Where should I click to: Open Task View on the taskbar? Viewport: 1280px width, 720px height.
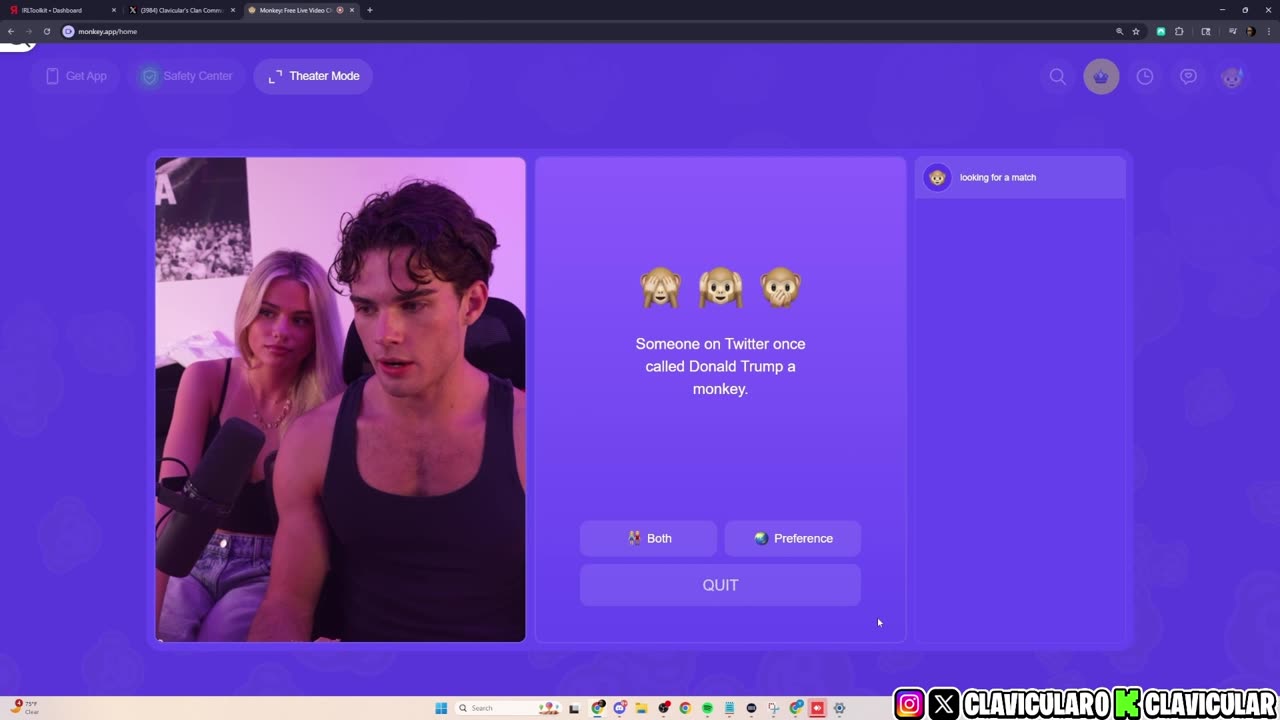click(574, 708)
